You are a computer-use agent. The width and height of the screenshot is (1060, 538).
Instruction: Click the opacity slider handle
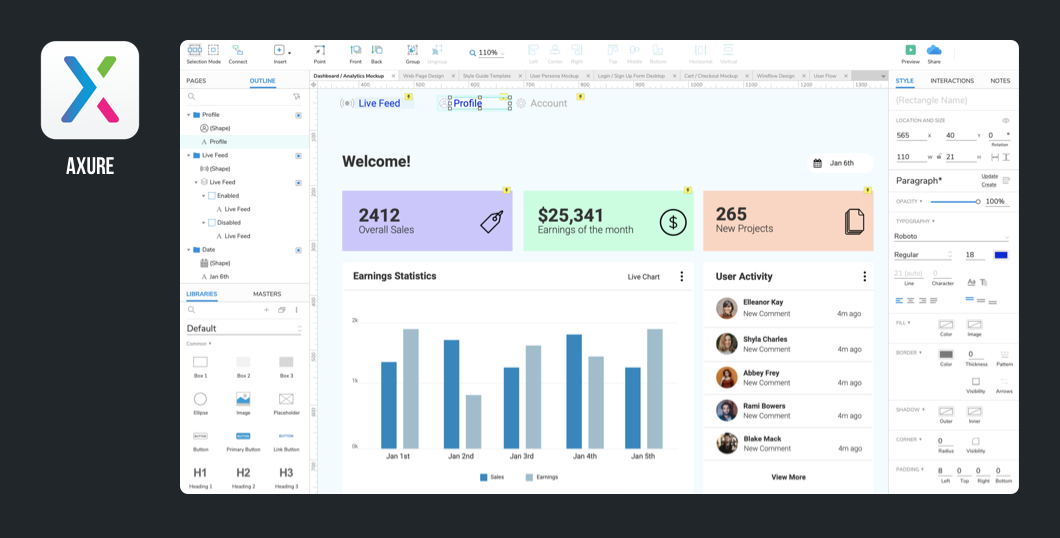point(978,201)
